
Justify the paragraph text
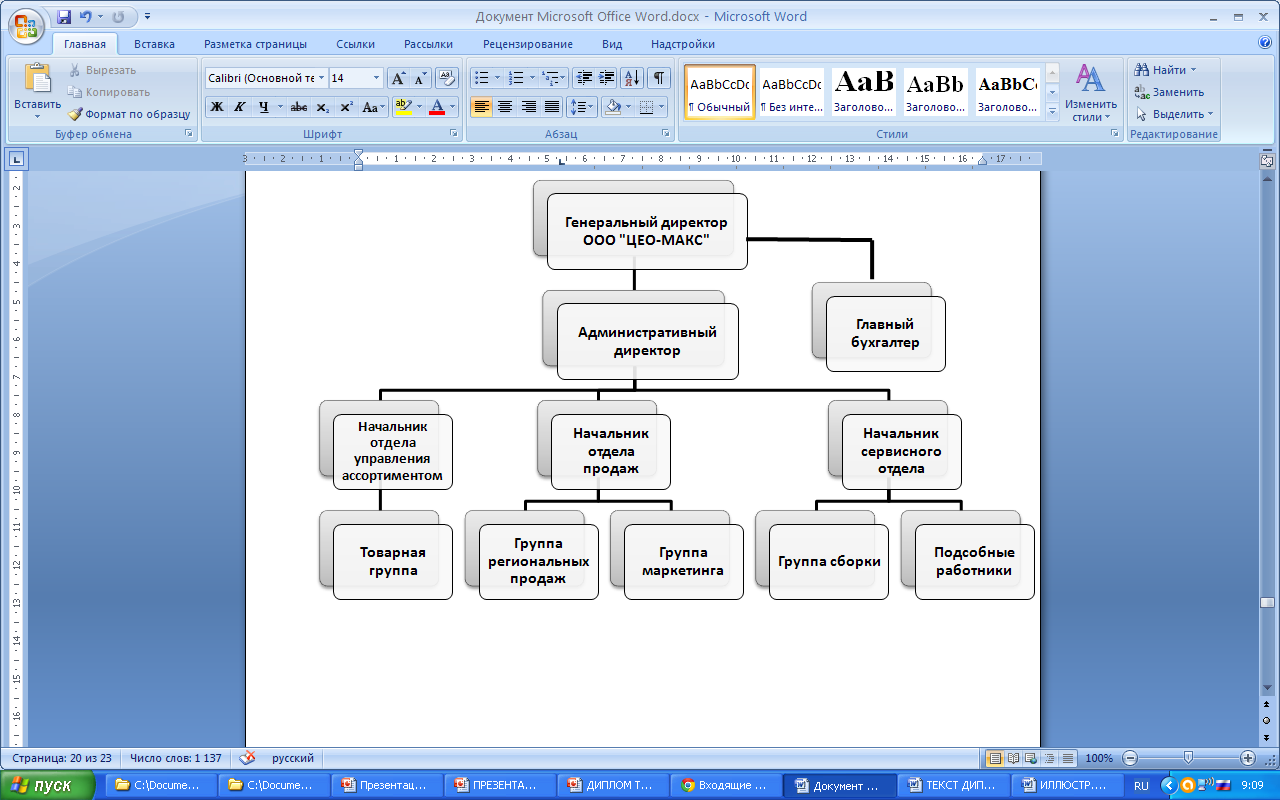click(x=551, y=107)
